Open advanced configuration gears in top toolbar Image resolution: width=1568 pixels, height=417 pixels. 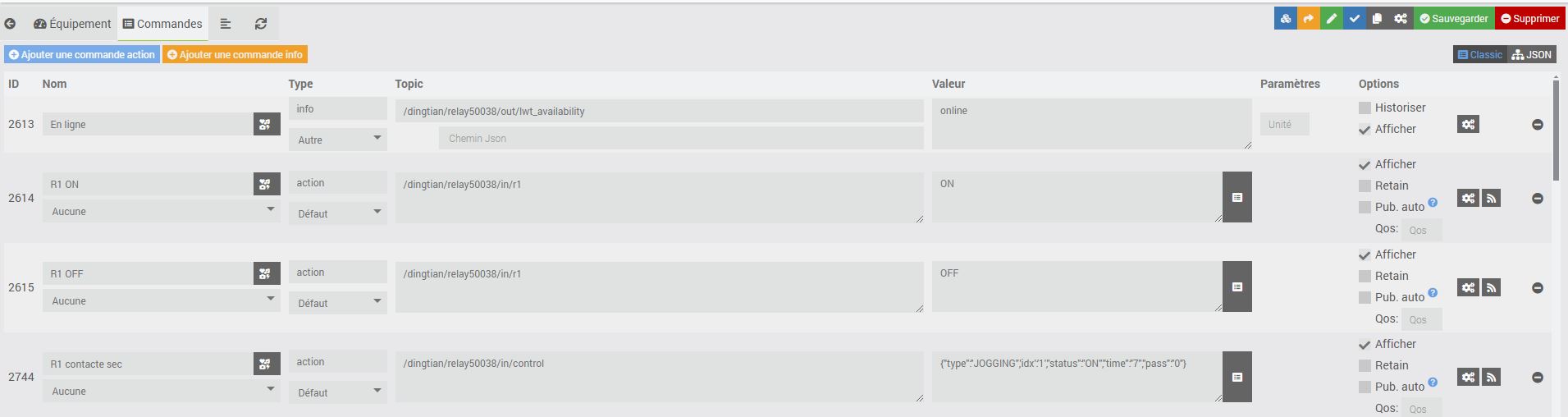tap(1401, 19)
